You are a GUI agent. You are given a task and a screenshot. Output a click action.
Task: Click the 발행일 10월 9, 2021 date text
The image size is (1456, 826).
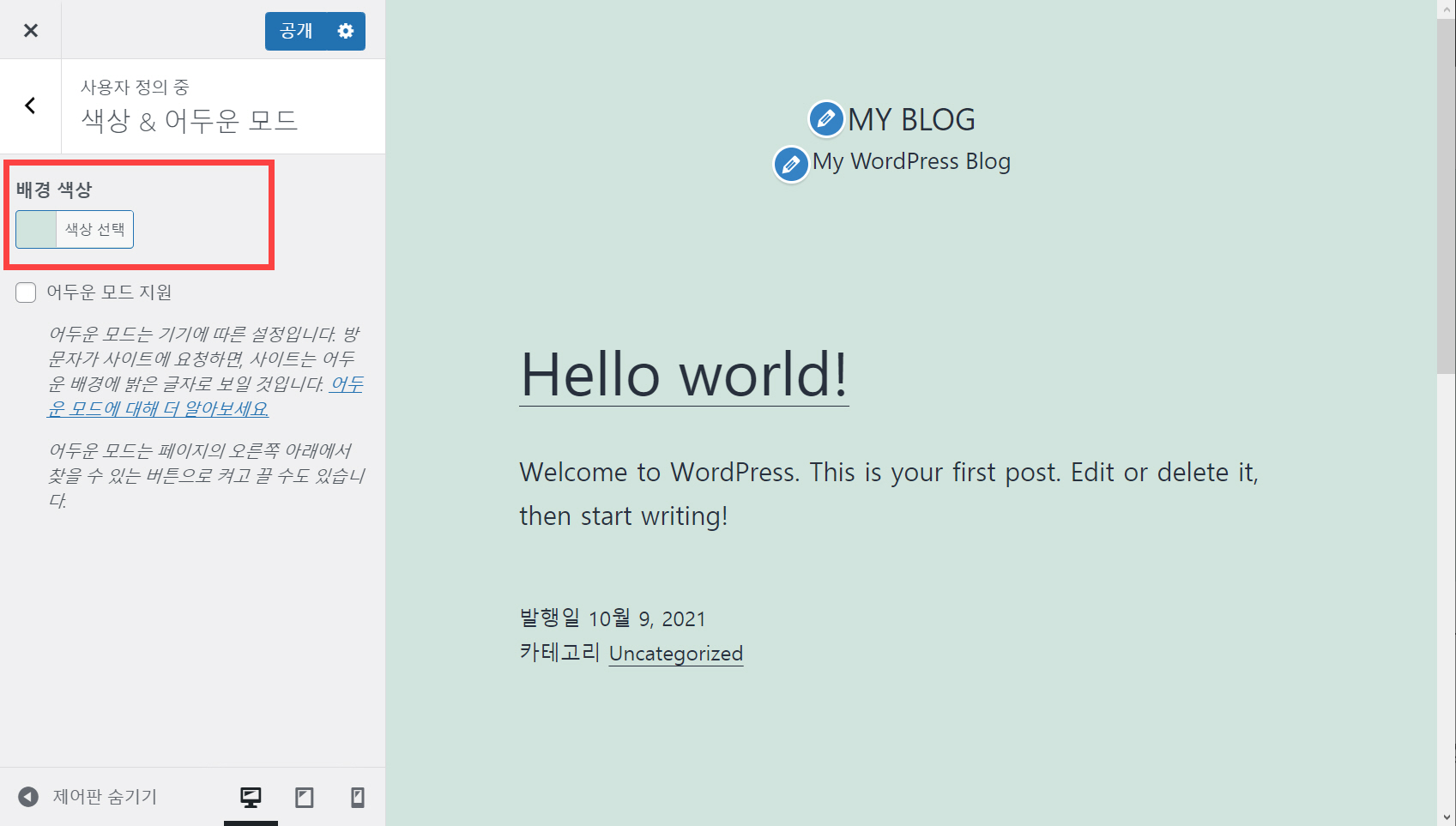[x=613, y=618]
